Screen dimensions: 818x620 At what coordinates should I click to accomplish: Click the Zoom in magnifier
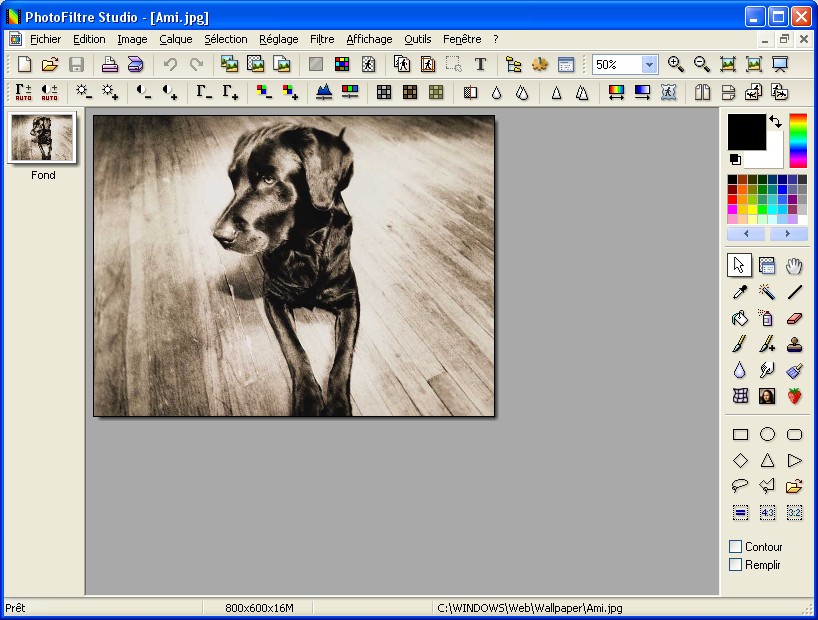676,64
